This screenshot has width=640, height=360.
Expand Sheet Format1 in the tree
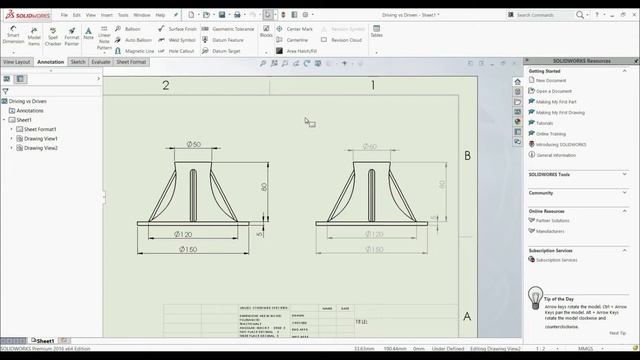click(x=11, y=129)
